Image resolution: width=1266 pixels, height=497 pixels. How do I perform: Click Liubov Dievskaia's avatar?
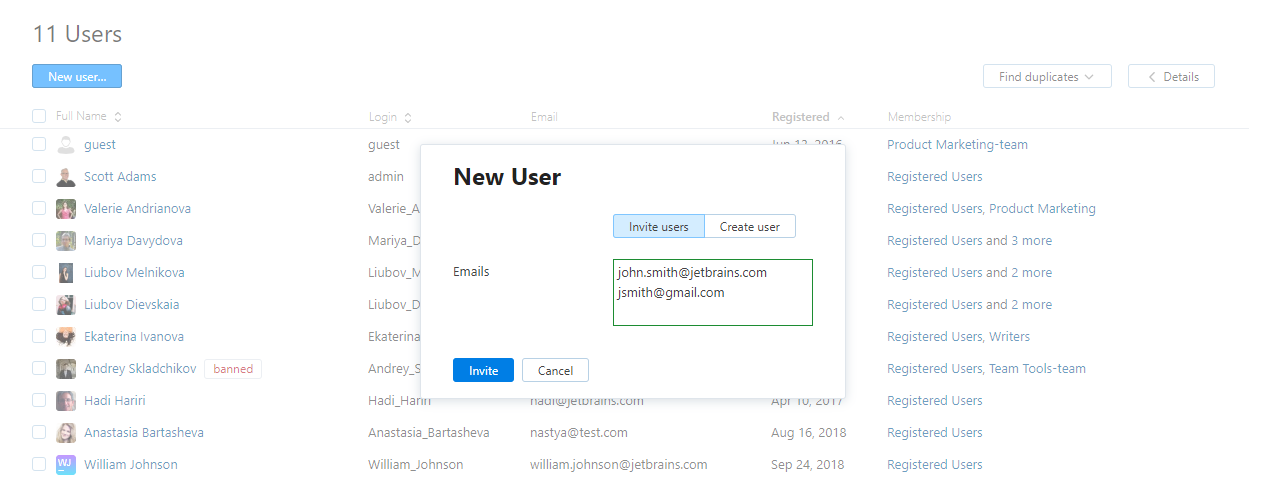coord(66,305)
